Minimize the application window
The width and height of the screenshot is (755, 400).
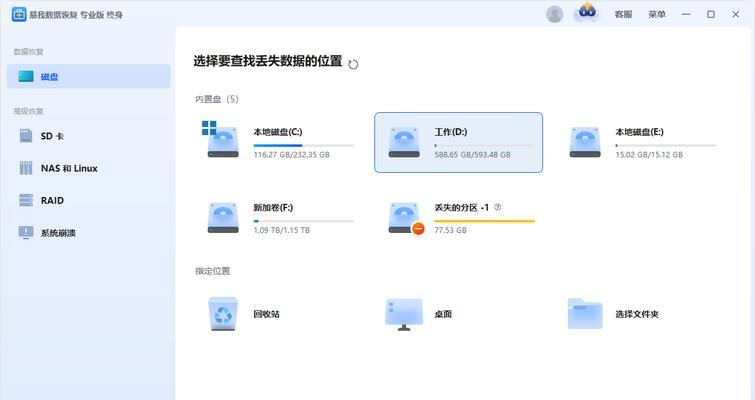(686, 14)
